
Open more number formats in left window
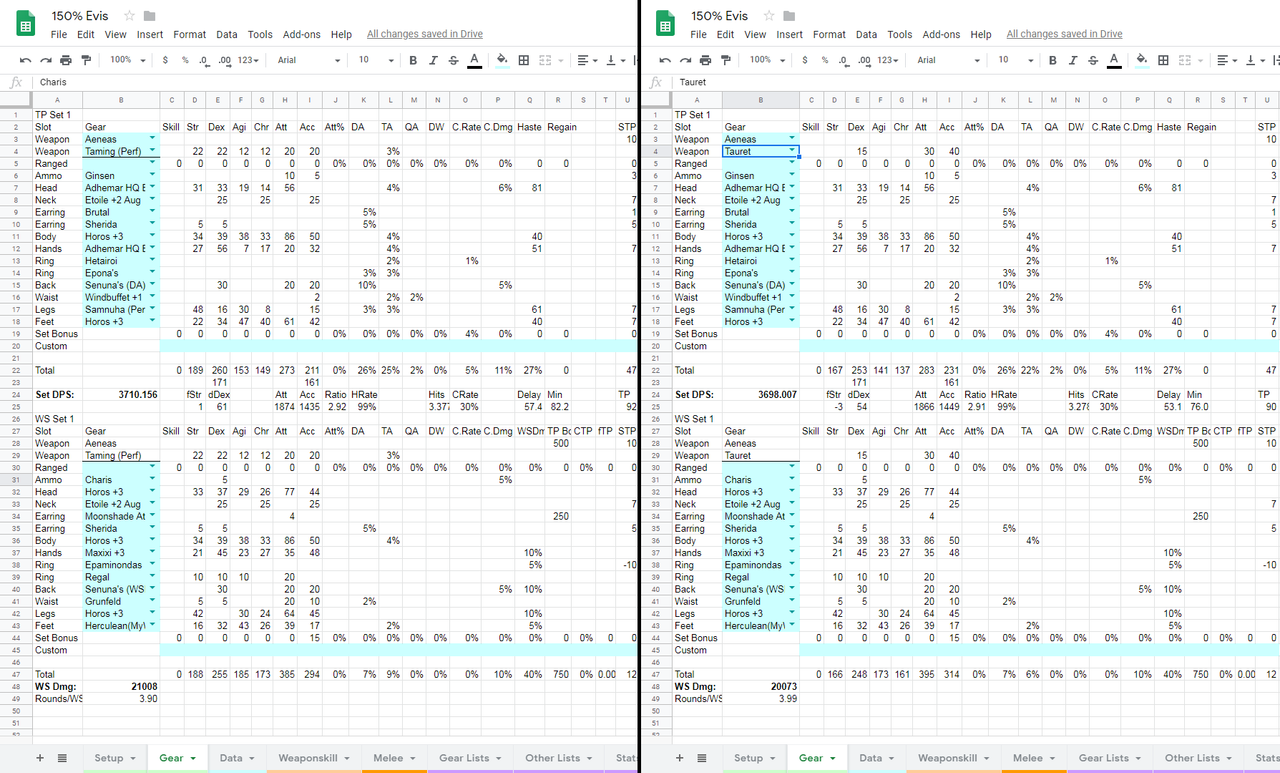tap(249, 60)
